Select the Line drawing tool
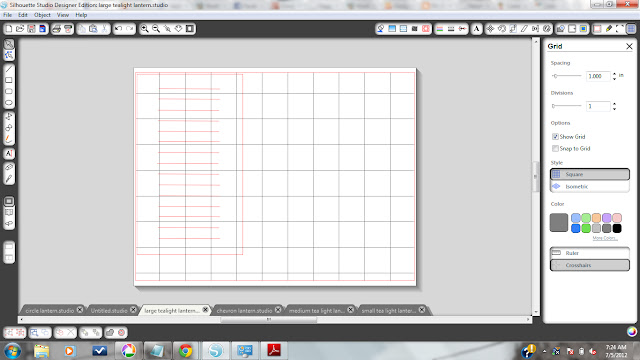Screen dimensions: 640x360 (x=9, y=69)
